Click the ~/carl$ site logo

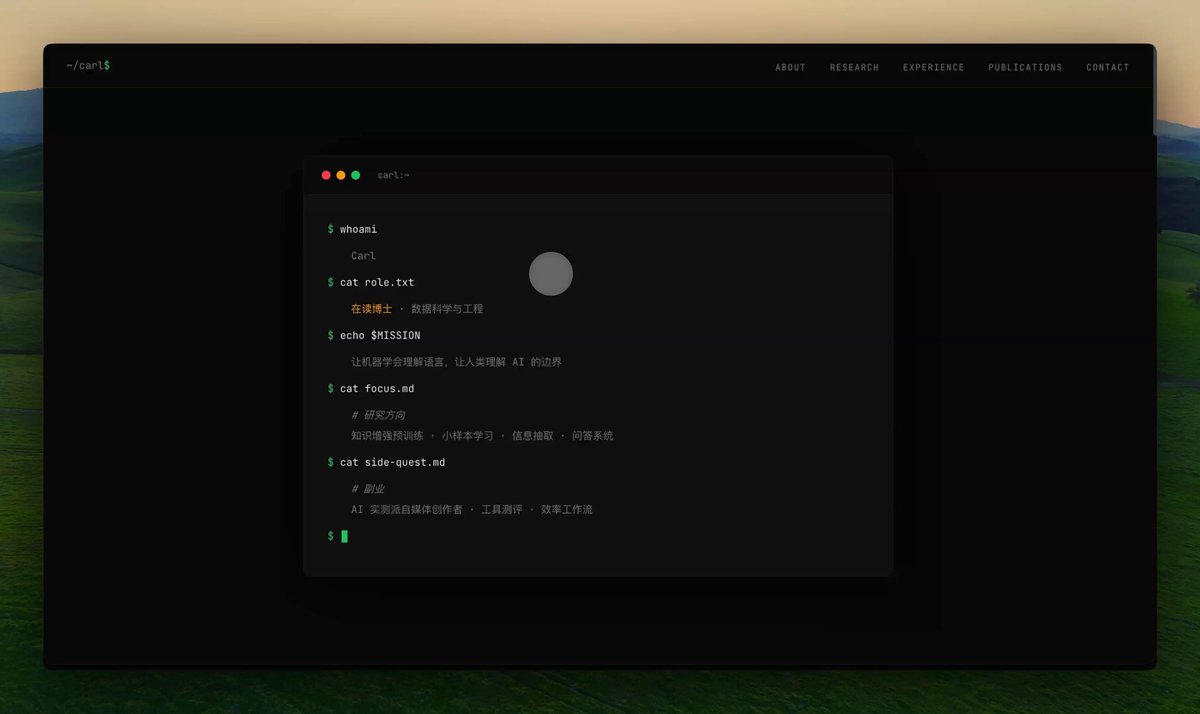(88, 65)
